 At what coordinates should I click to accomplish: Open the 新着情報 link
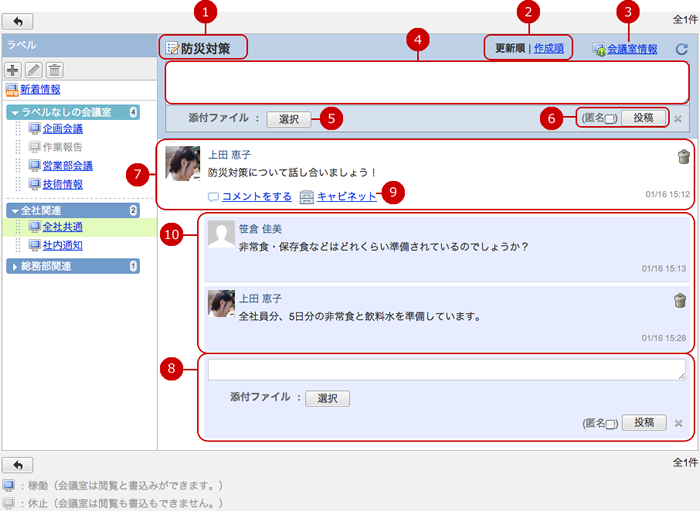[x=40, y=89]
